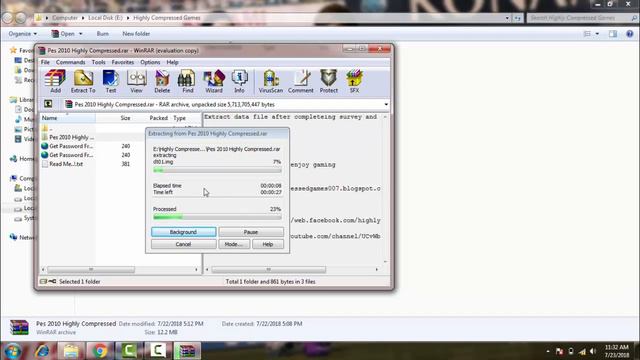This screenshot has width=640, height=360.
Task: Click the Processed total progress bar
Action: (217, 217)
